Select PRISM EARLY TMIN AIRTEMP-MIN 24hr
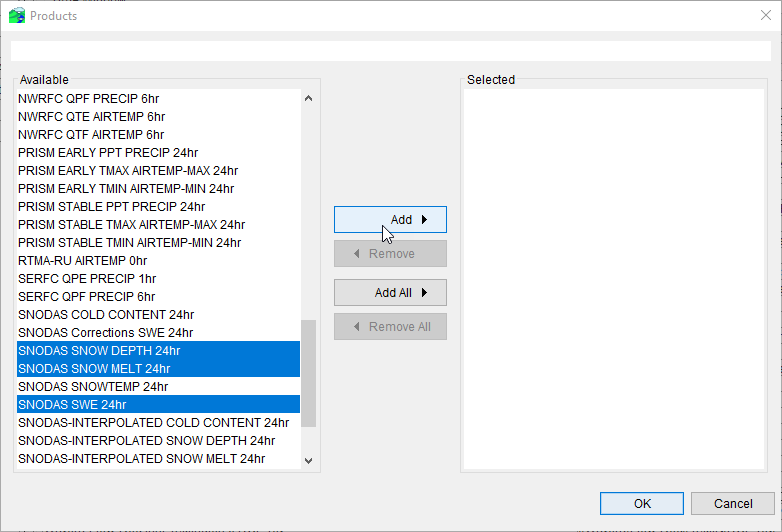Viewport: 782px width, 532px height. pos(159,188)
